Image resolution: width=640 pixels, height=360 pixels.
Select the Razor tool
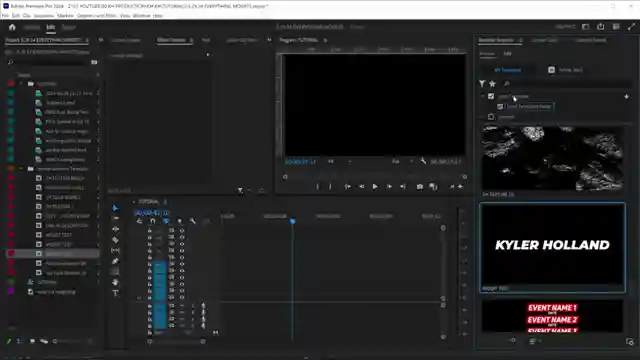[x=116, y=240]
